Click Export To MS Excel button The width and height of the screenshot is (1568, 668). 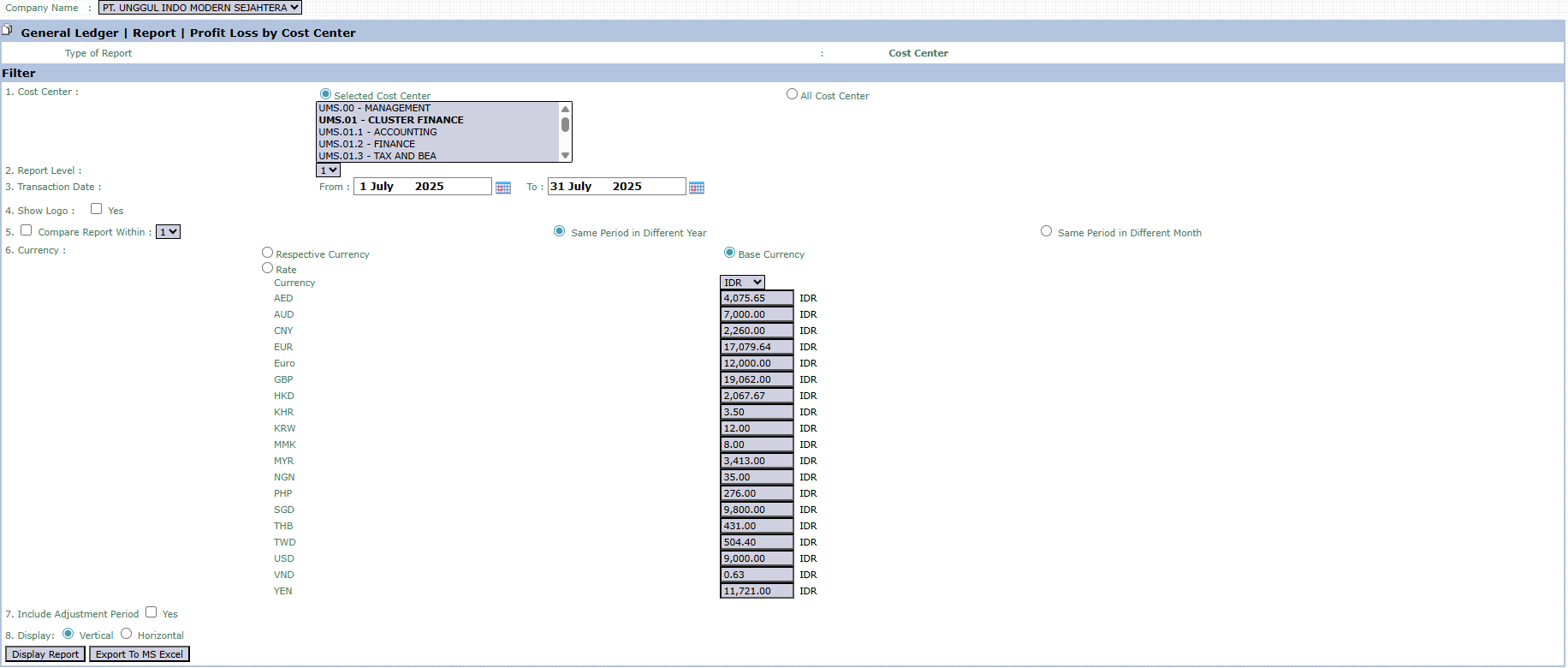(x=140, y=654)
